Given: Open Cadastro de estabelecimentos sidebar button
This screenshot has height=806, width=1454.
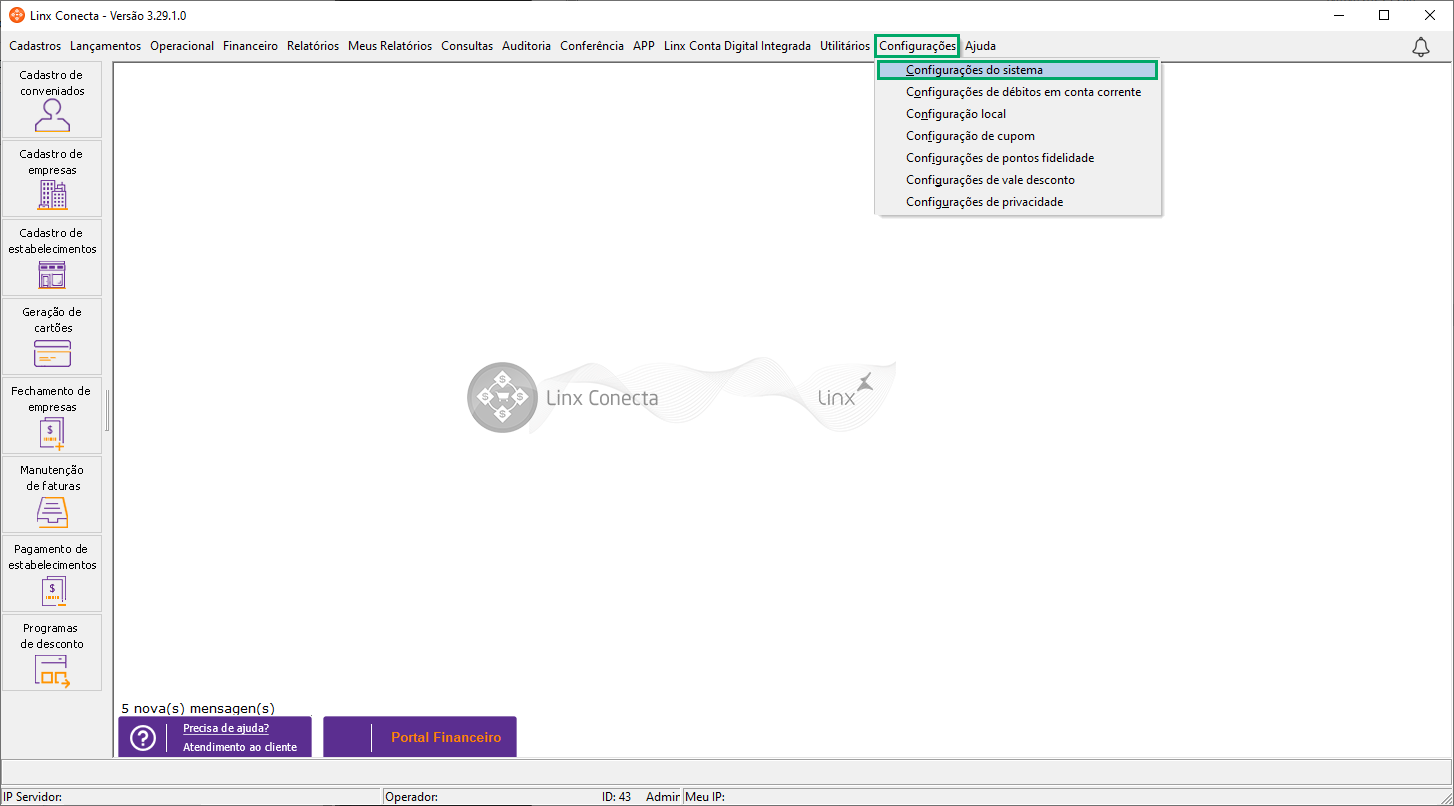Looking at the screenshot, I should click(x=52, y=258).
